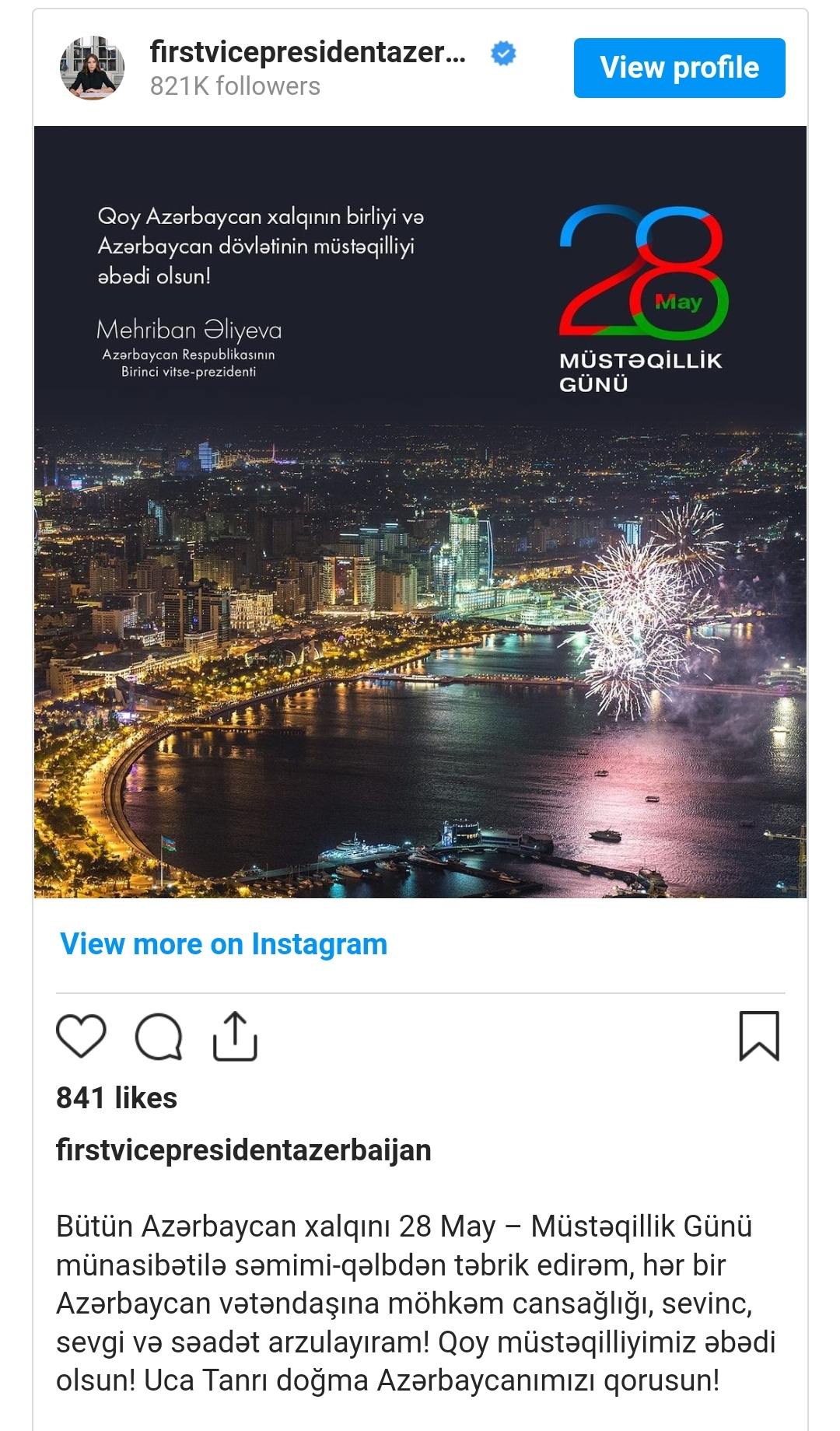Click firstvicepresidentazerbaijan name above the caption
This screenshot has width=840, height=1431.
[243, 1149]
